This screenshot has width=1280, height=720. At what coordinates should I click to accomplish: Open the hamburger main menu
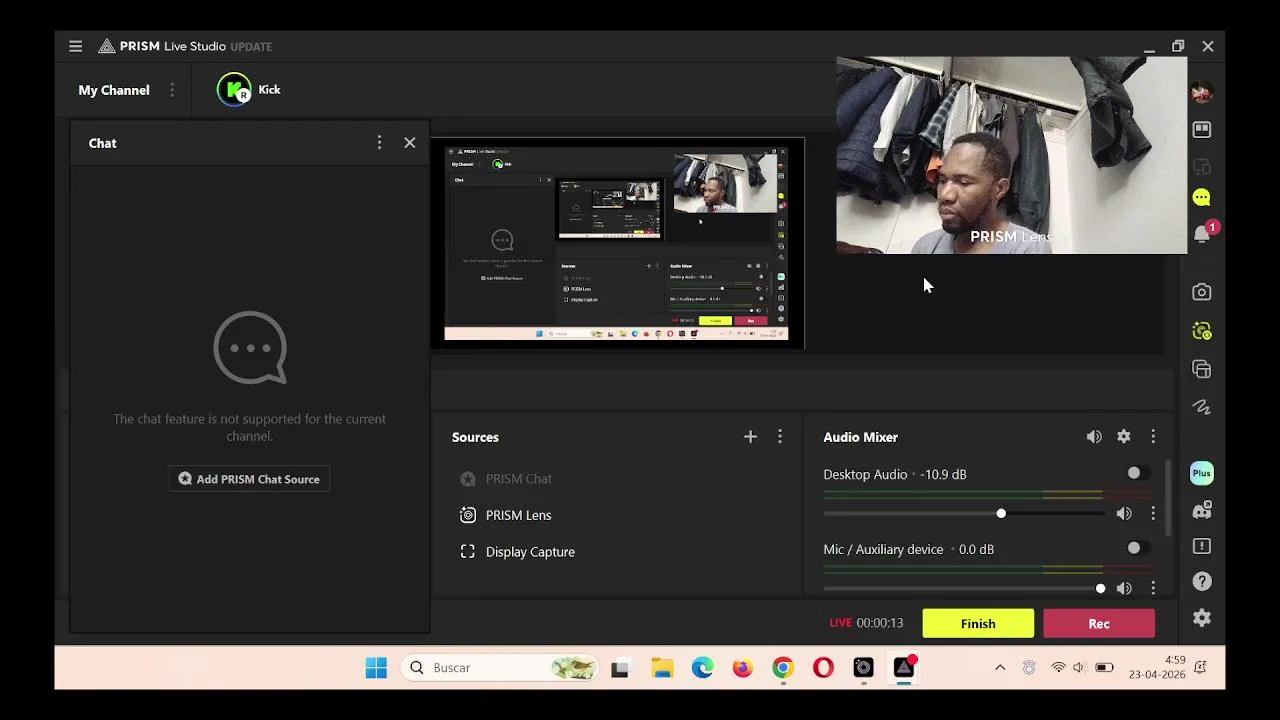click(x=75, y=46)
